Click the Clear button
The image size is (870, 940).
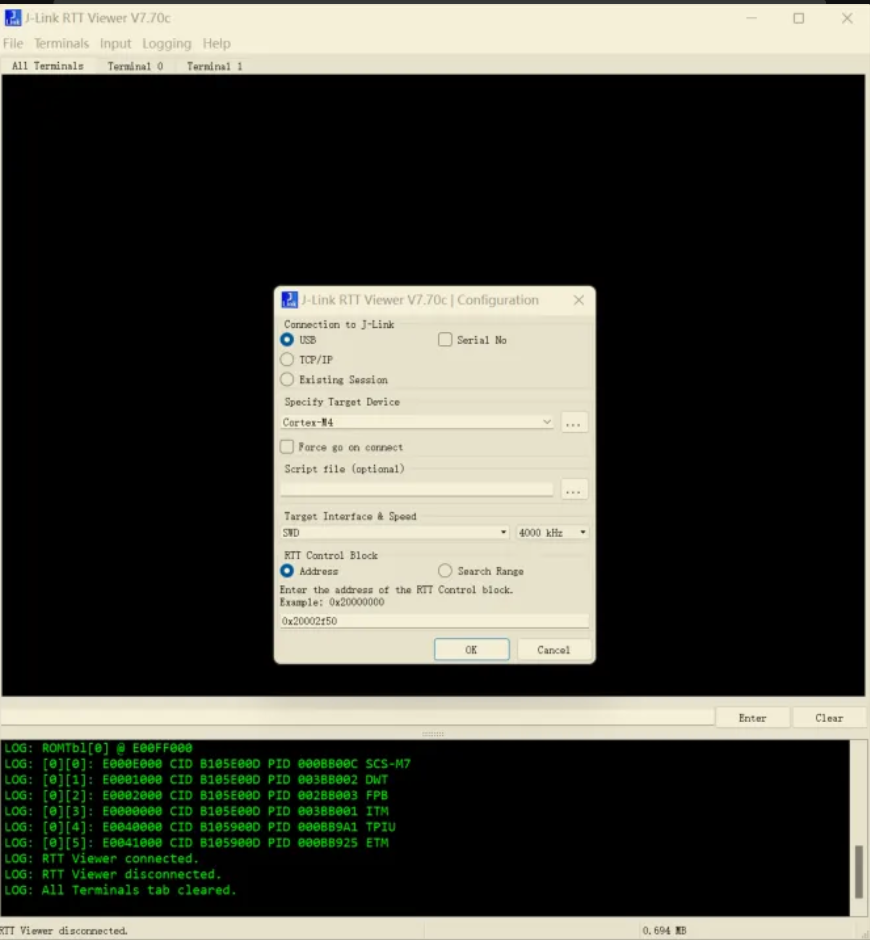click(829, 718)
